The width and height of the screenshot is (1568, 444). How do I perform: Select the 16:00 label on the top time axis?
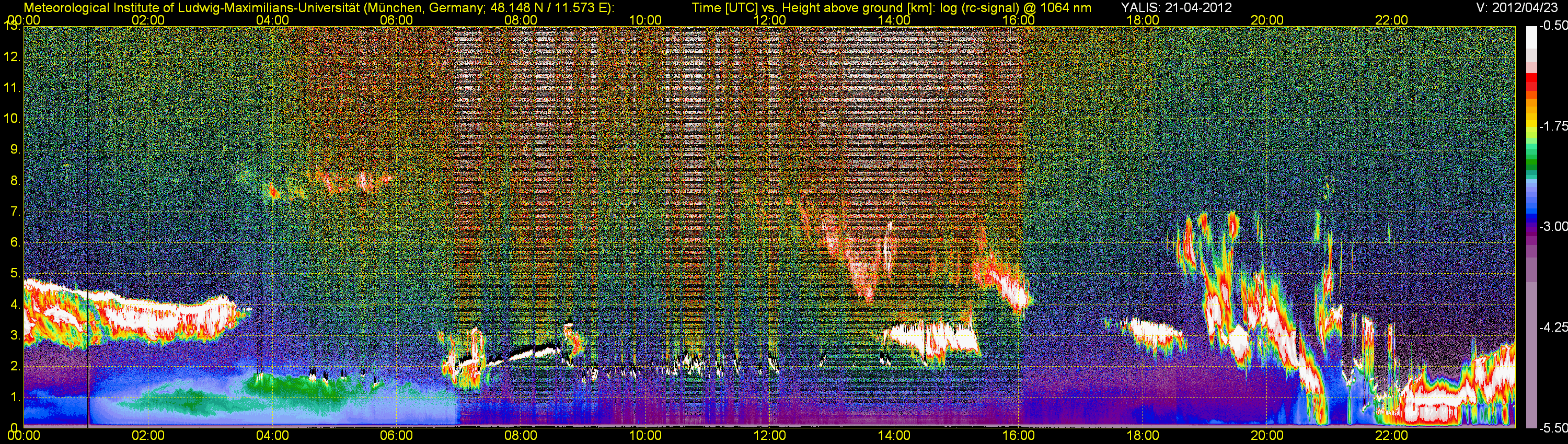[x=1018, y=20]
